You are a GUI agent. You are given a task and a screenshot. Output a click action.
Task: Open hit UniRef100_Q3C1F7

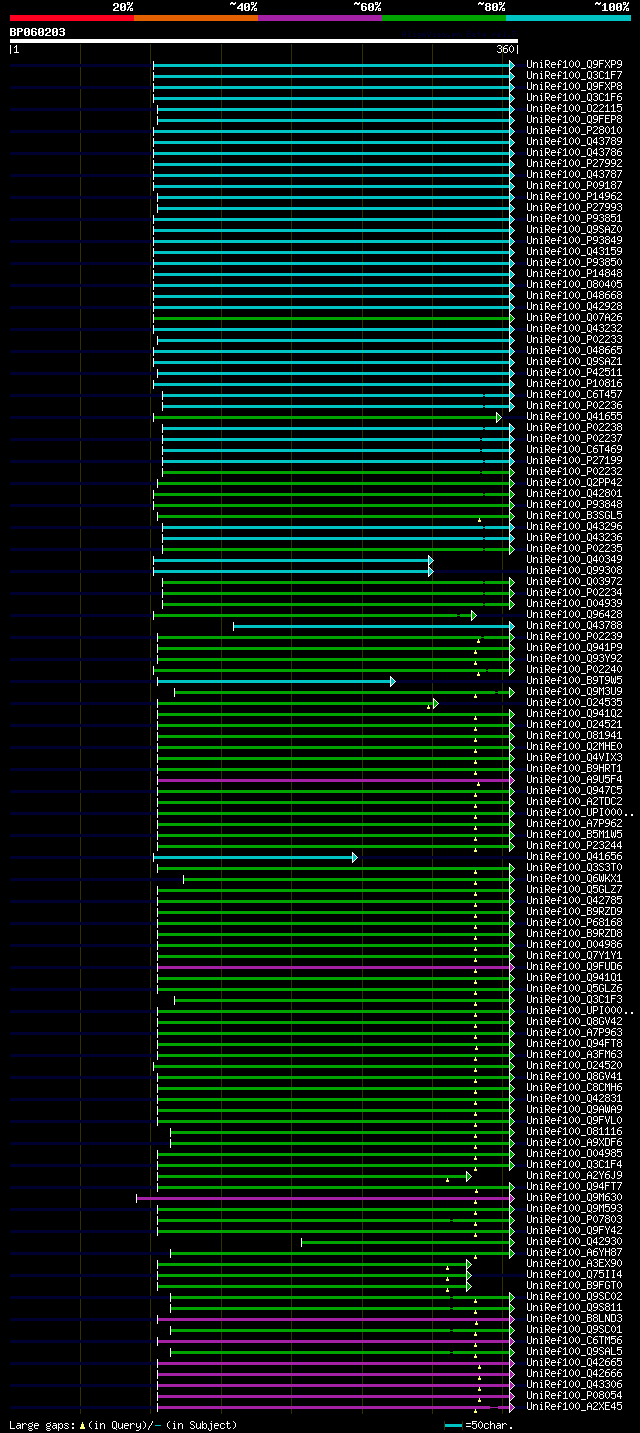coord(575,75)
